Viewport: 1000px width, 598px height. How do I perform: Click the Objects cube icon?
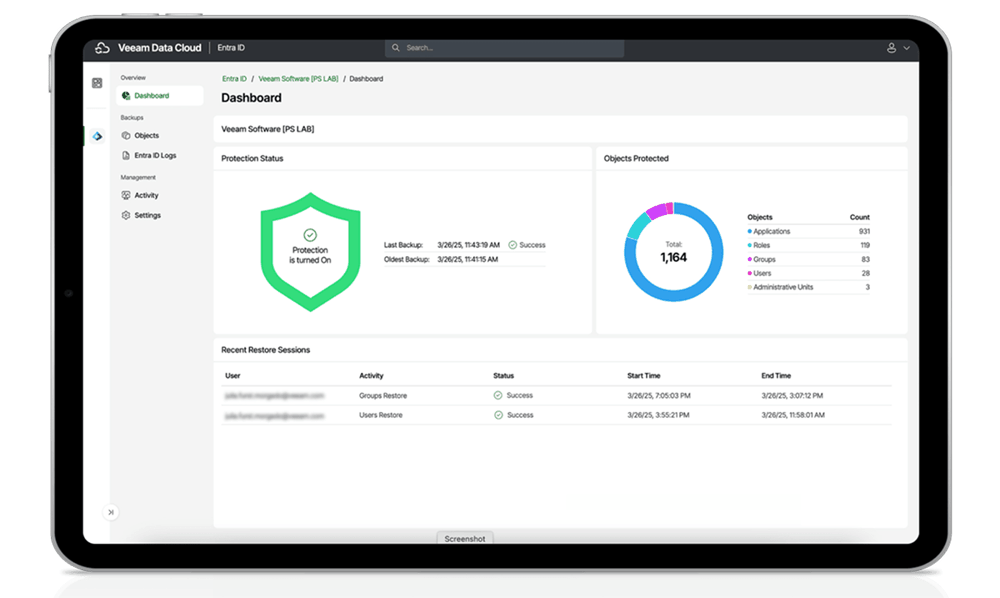[126, 136]
